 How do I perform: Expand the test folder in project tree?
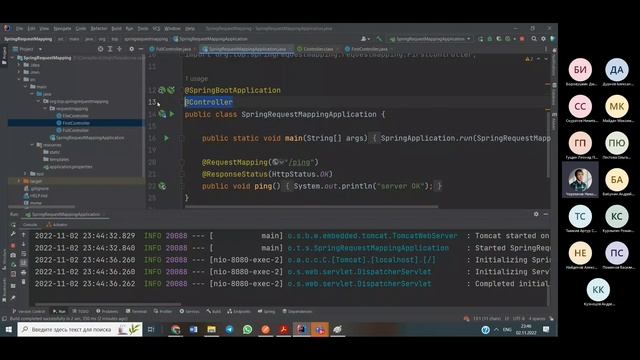(x=26, y=174)
